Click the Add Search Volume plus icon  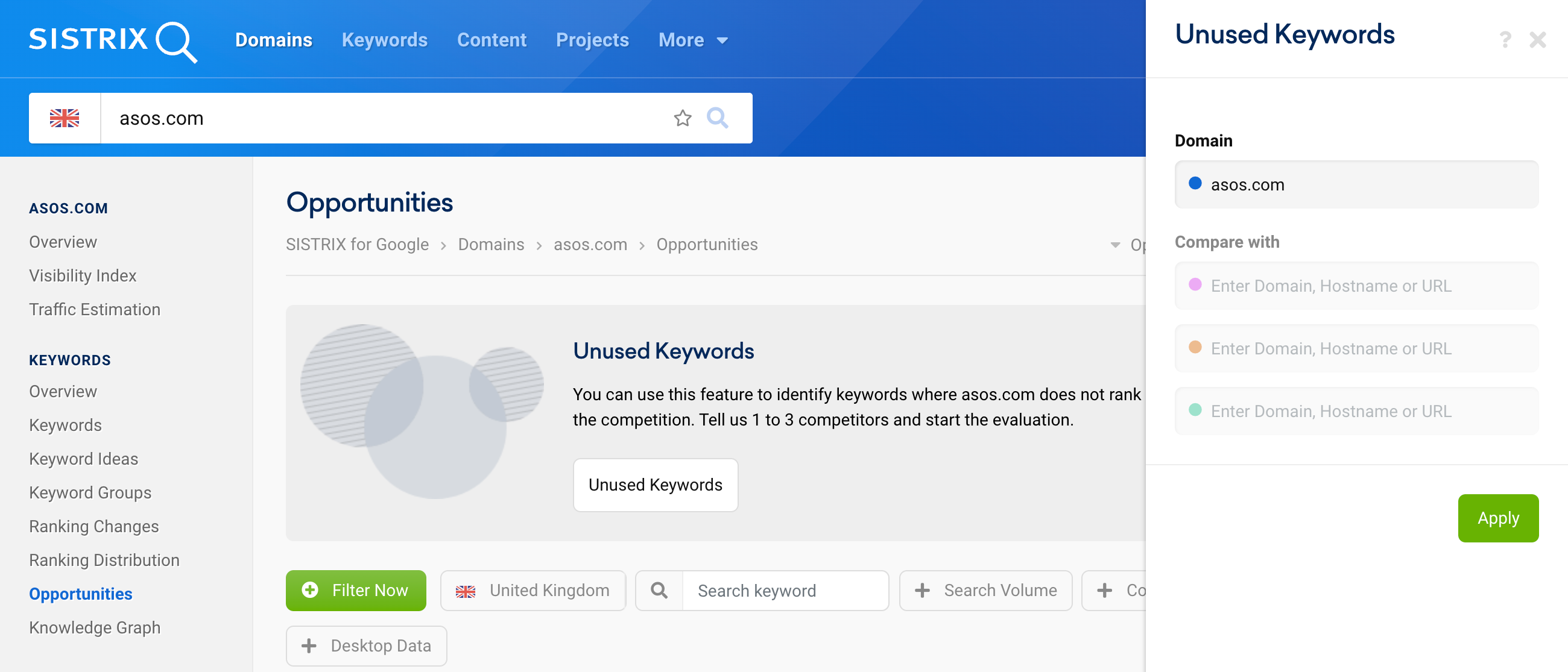pos(922,589)
